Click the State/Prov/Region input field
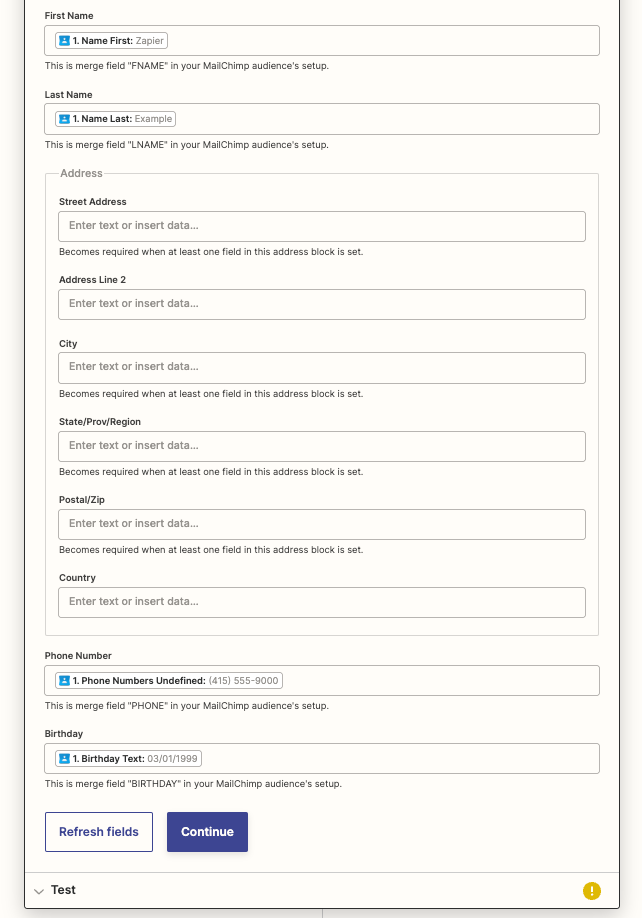This screenshot has height=918, width=642. (322, 446)
